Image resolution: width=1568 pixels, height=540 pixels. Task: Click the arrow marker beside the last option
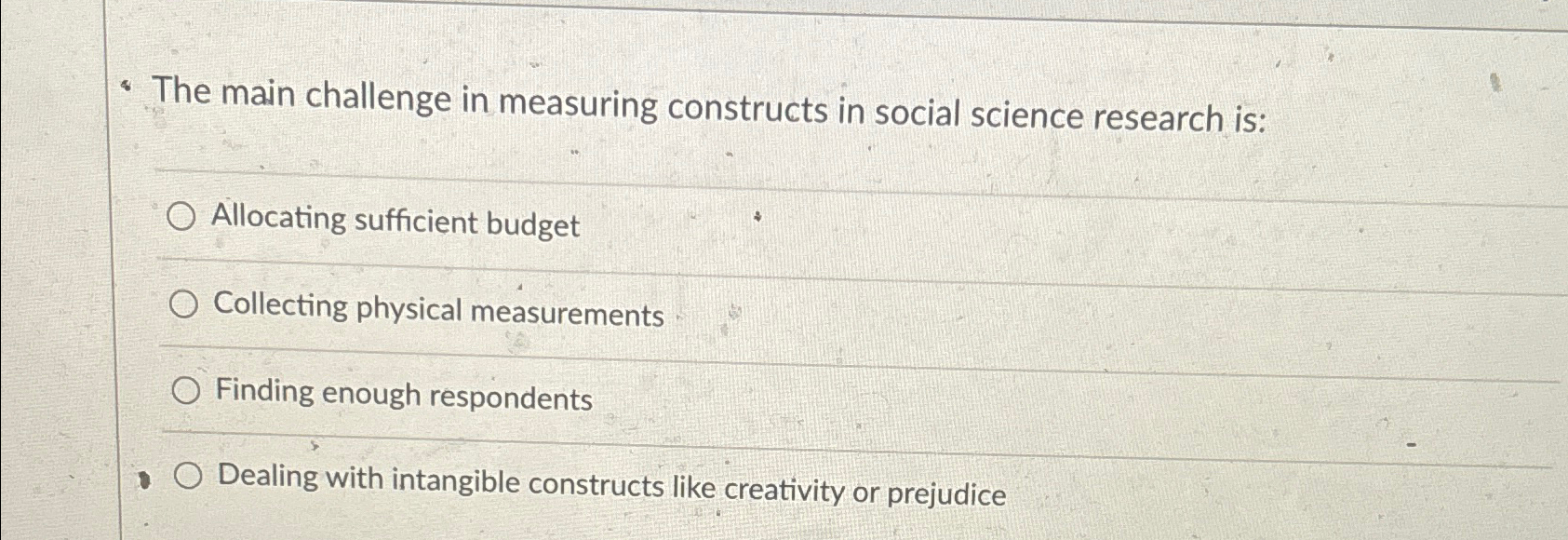[x=146, y=479]
